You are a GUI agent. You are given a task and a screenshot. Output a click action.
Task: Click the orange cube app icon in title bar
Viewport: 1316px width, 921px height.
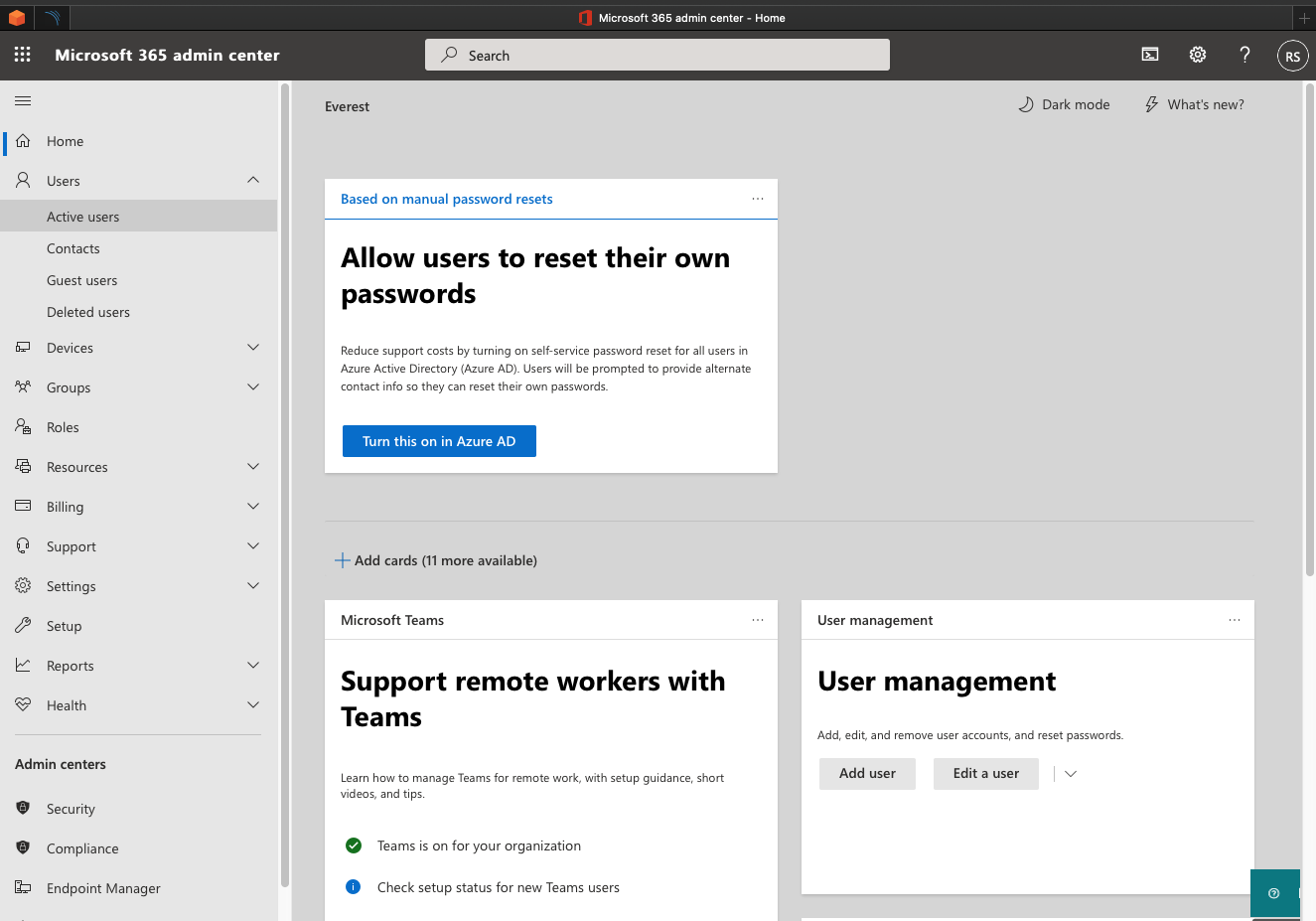click(x=17, y=18)
